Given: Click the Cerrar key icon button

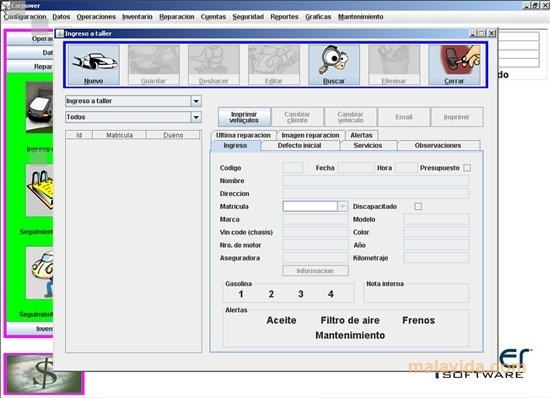Looking at the screenshot, I should pos(454,65).
